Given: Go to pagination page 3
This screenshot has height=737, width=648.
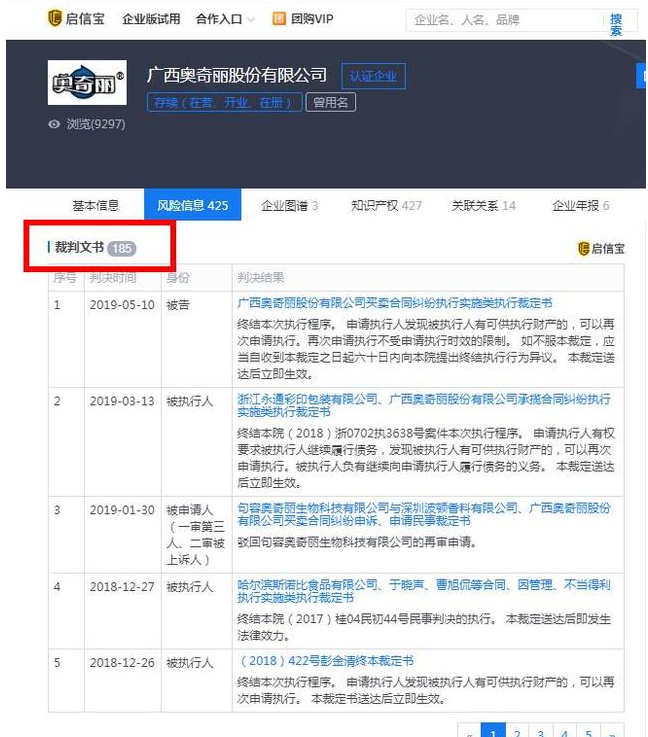Looking at the screenshot, I should tap(541, 731).
